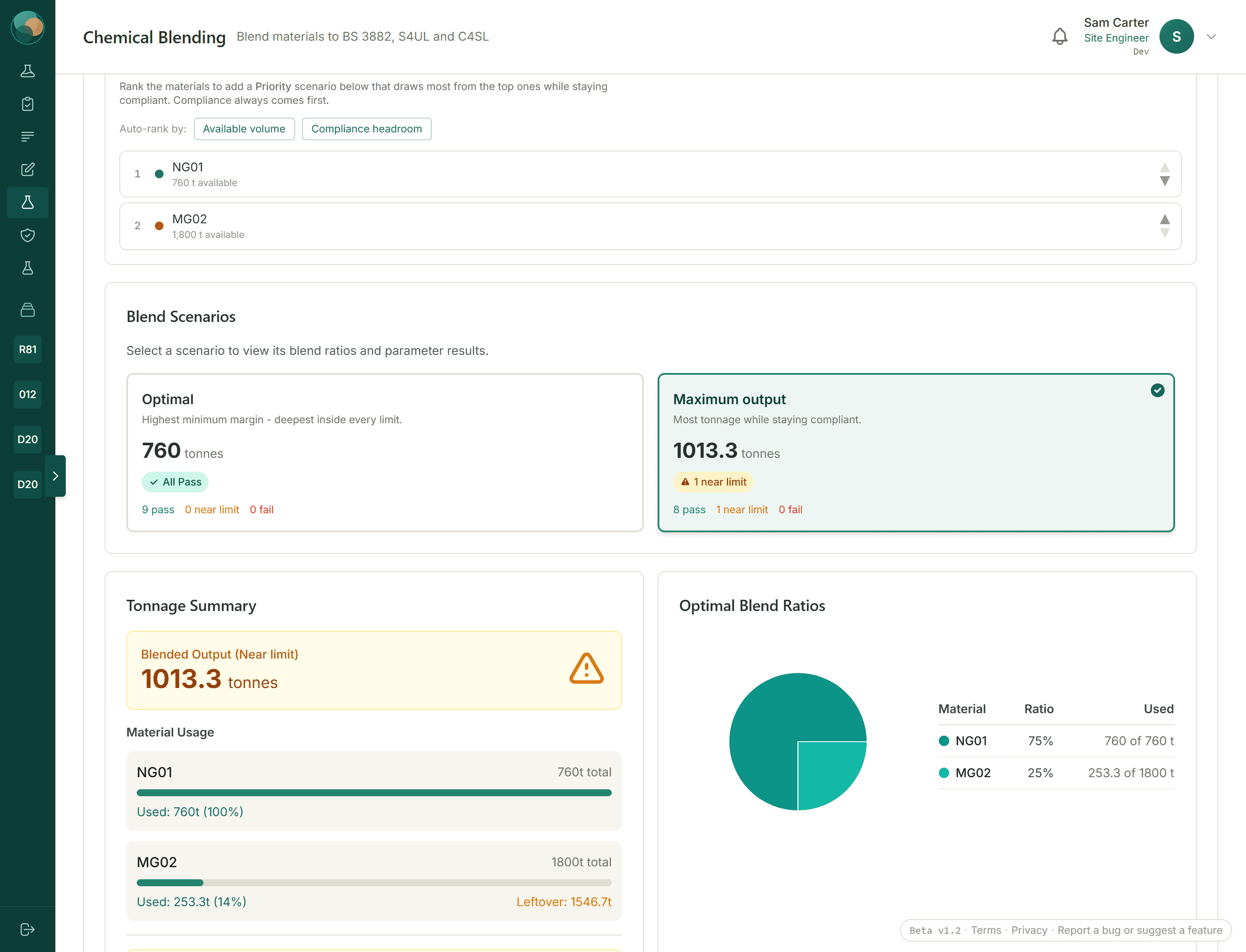Move NG01 down with its down arrow
This screenshot has width=1246, height=952.
[x=1165, y=181]
